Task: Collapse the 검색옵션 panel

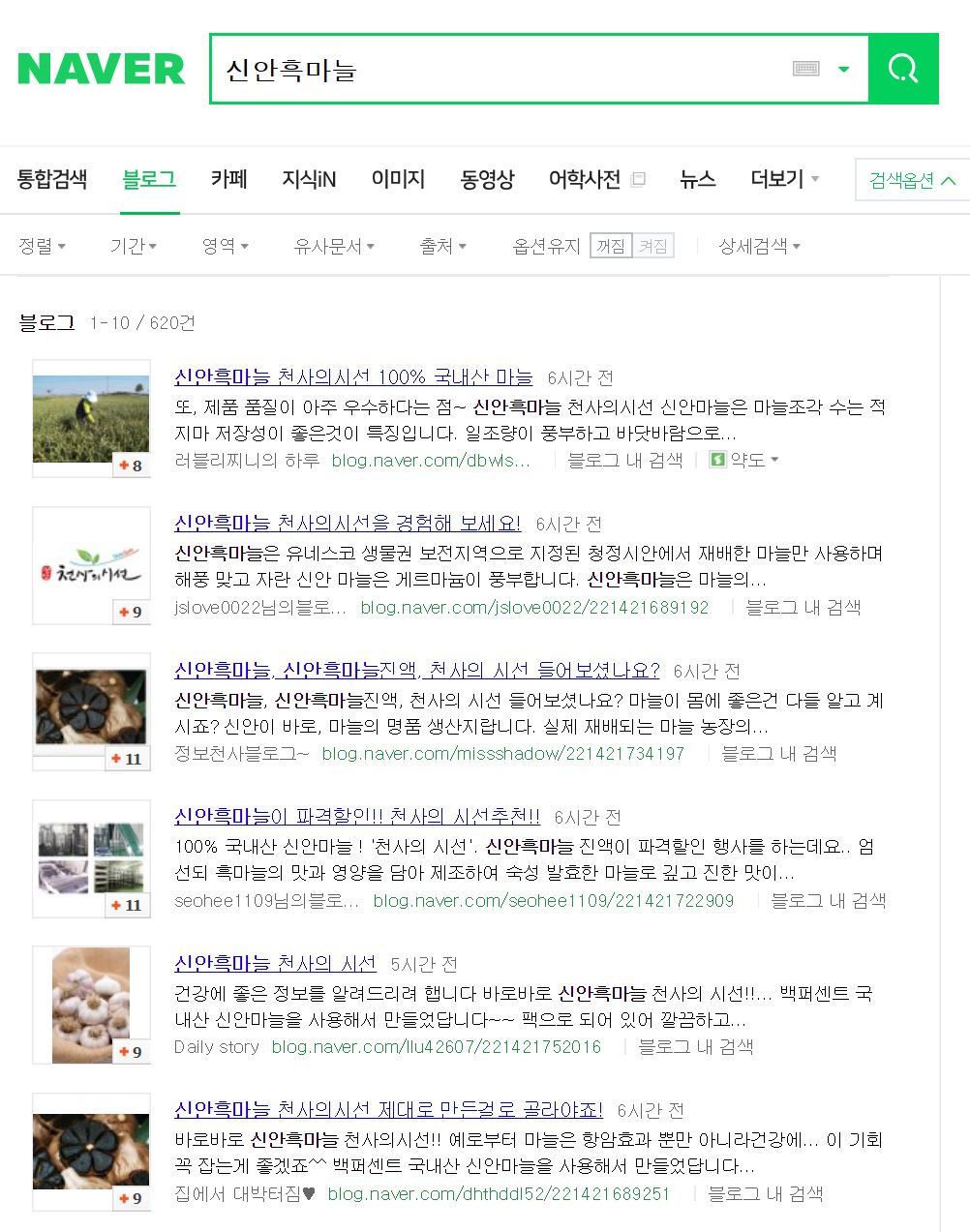Action: pyautogui.click(x=911, y=180)
